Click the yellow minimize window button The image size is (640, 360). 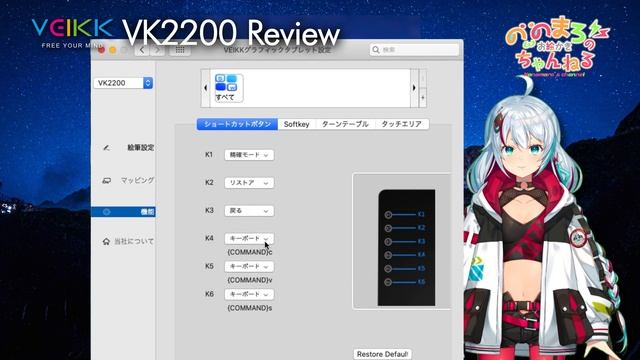point(113,50)
